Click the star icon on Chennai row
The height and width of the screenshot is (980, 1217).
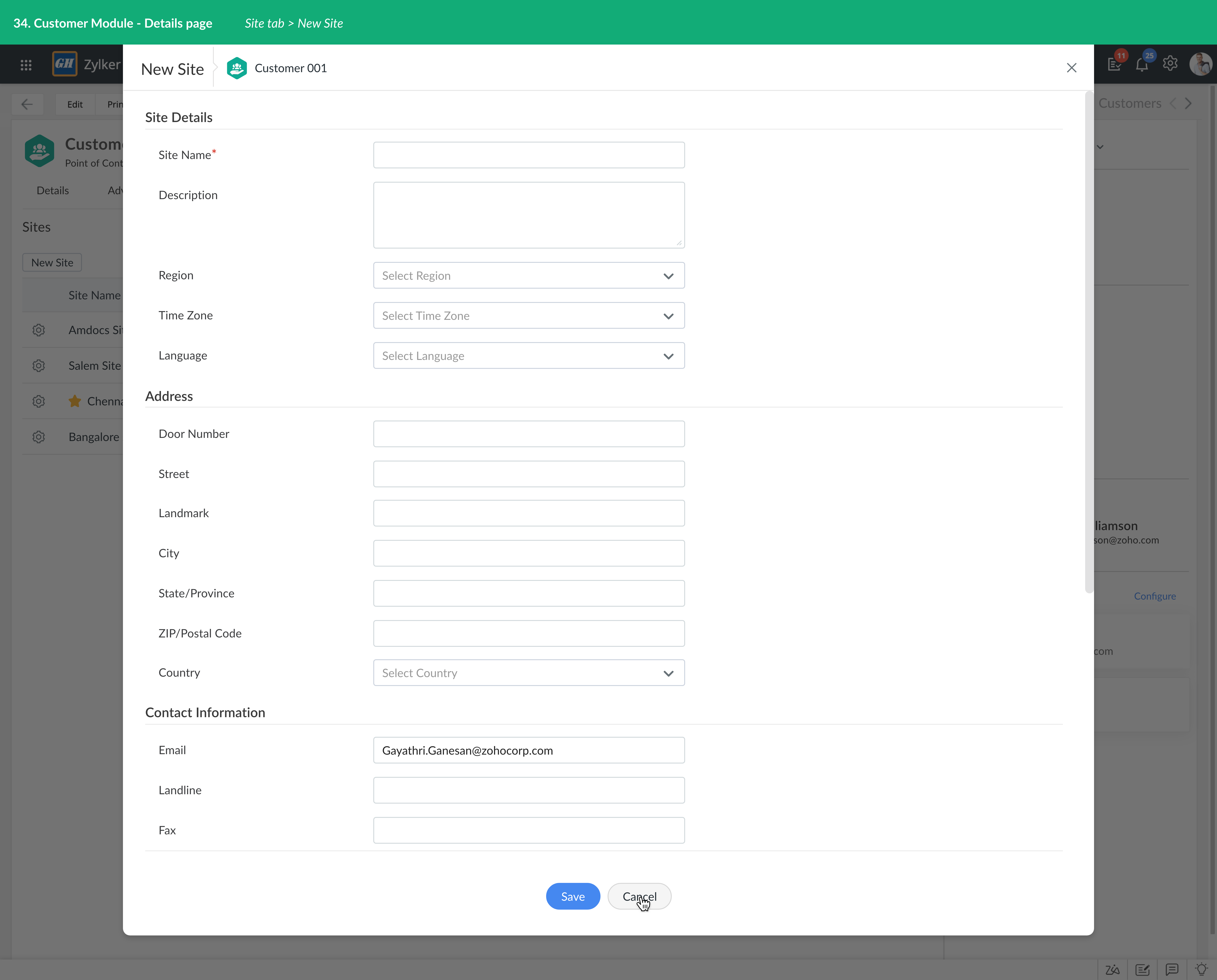pyautogui.click(x=75, y=401)
